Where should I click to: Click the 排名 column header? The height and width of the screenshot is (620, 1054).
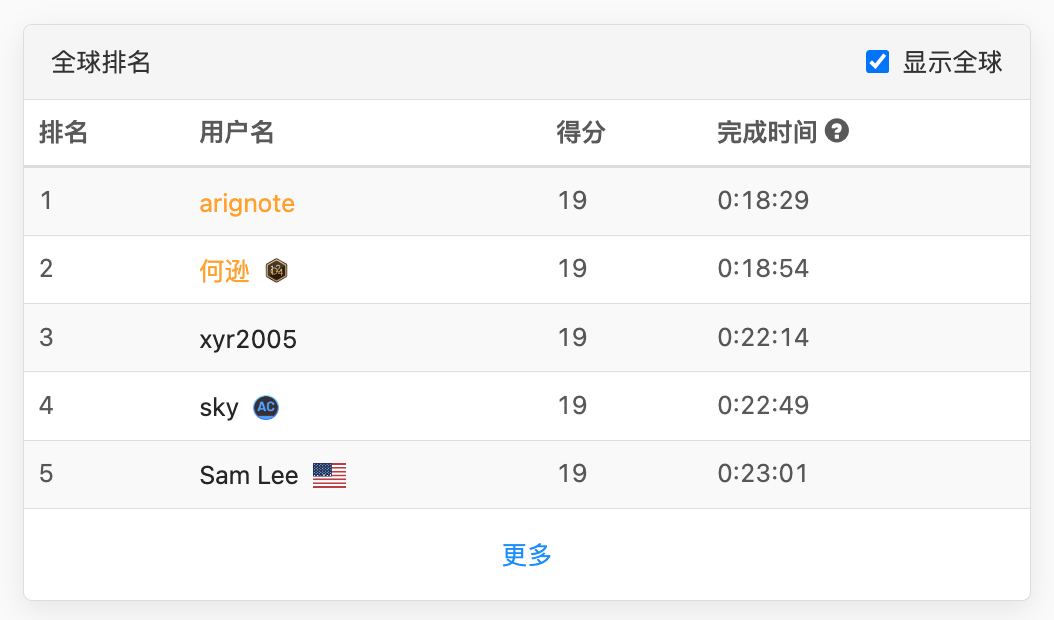pyautogui.click(x=64, y=131)
